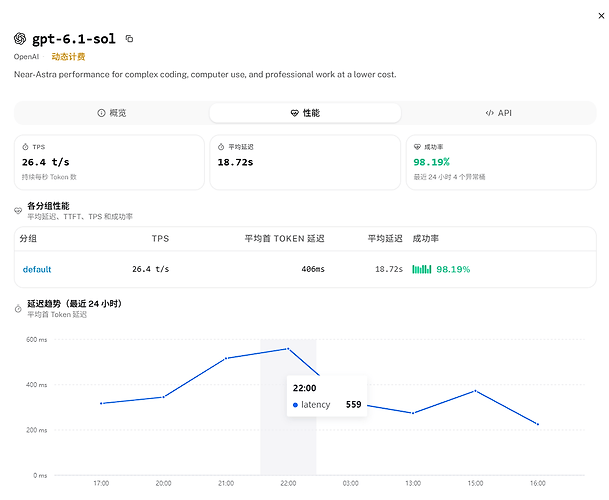Select the 16:00 data point on chart
Viewport: 609px width, 500px height.
(538, 424)
